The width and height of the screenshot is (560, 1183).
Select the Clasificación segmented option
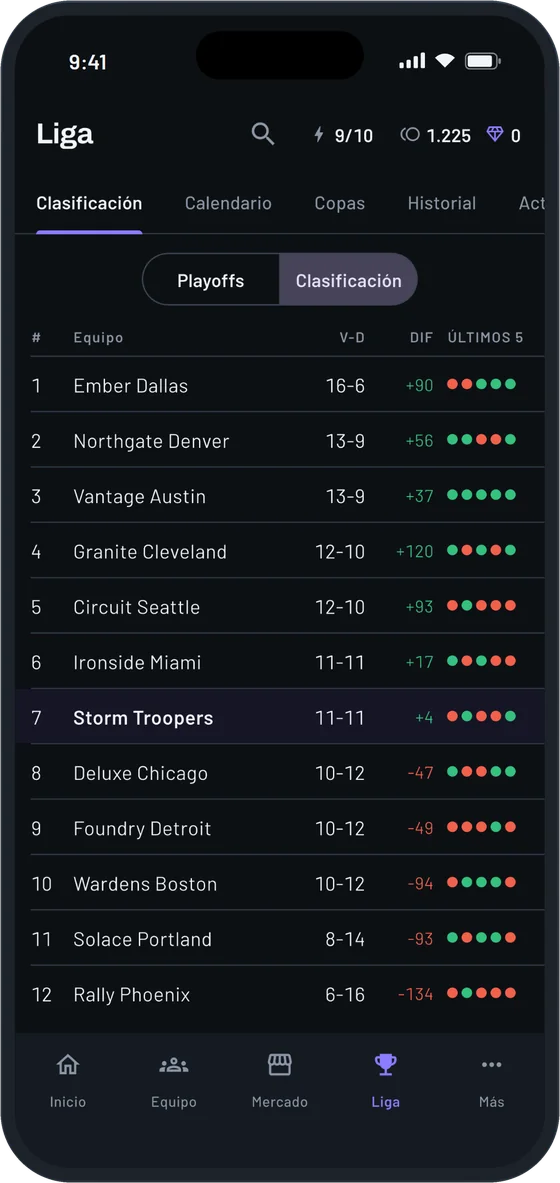pos(349,281)
